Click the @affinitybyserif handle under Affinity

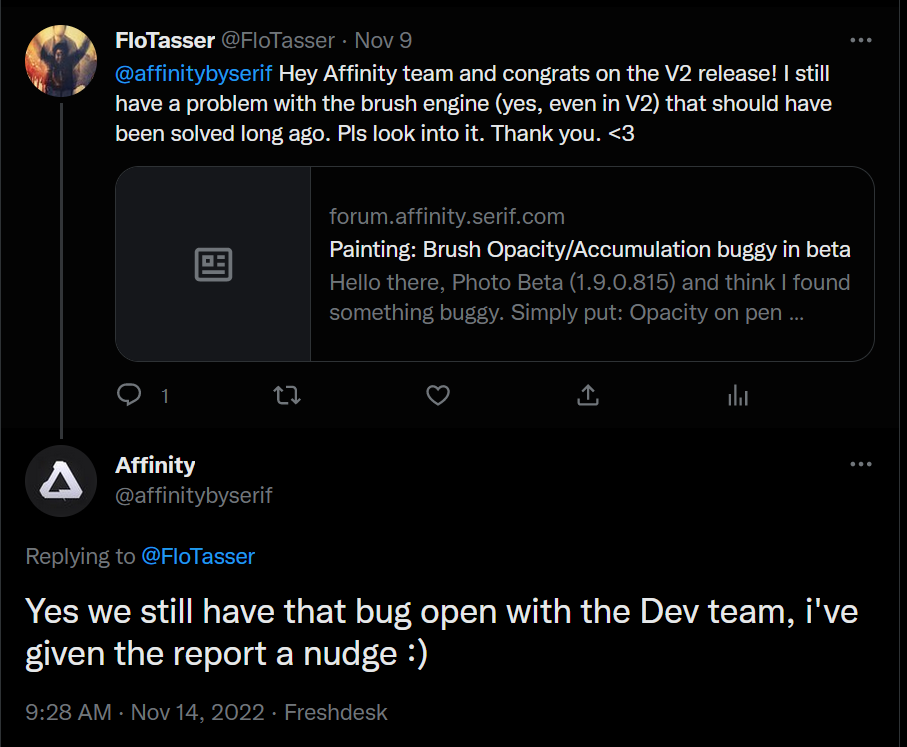coord(194,495)
